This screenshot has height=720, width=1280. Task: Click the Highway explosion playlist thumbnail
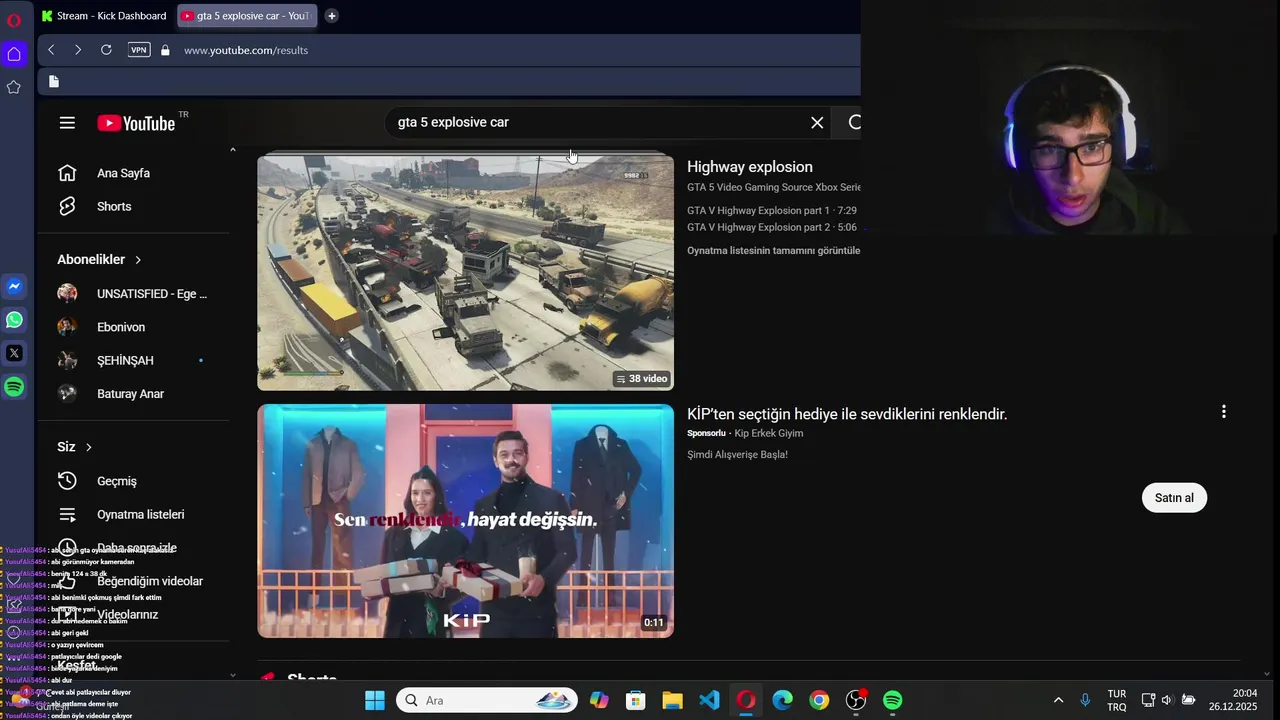[465, 272]
